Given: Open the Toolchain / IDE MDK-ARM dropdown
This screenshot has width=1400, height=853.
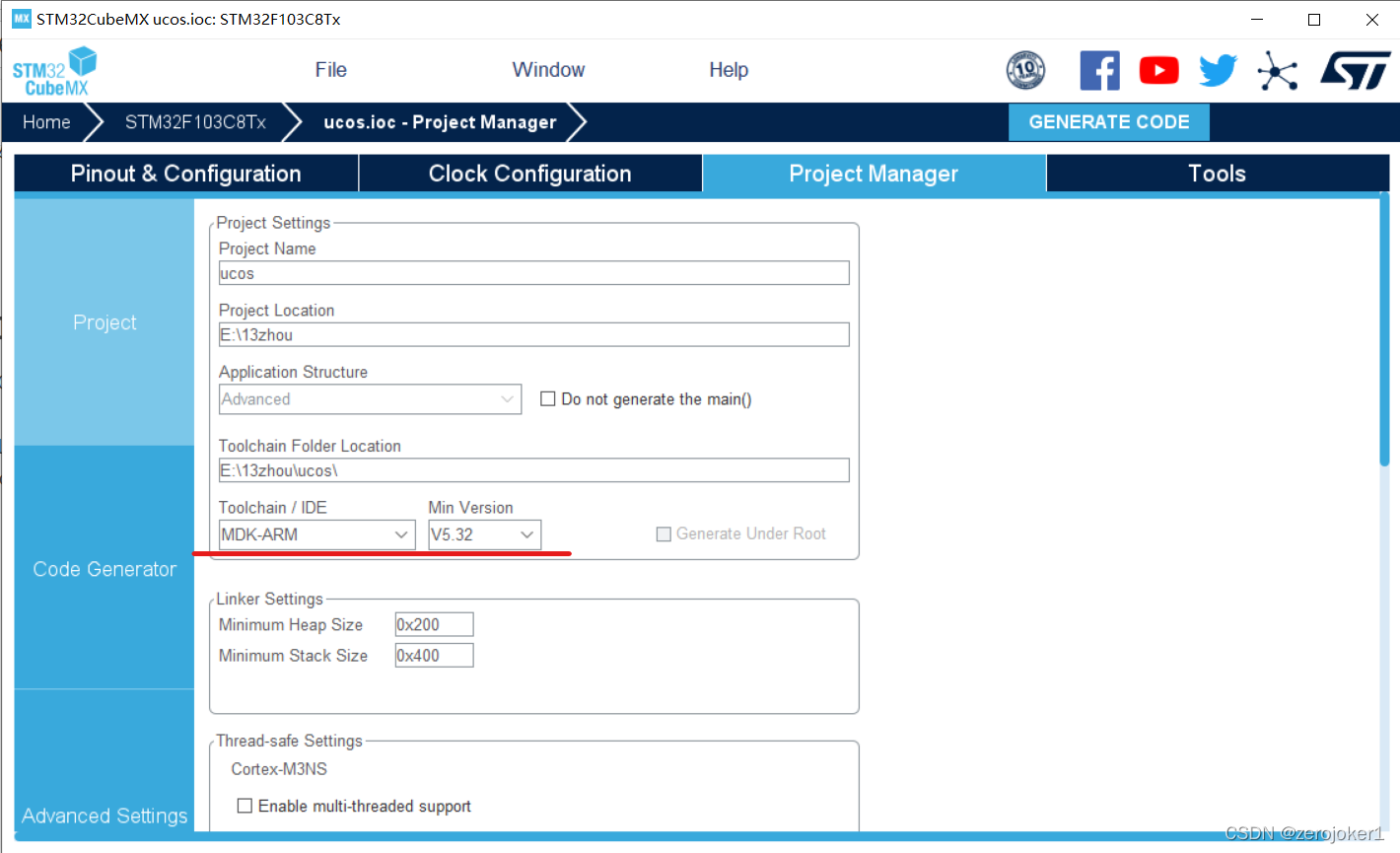Looking at the screenshot, I should [x=316, y=534].
